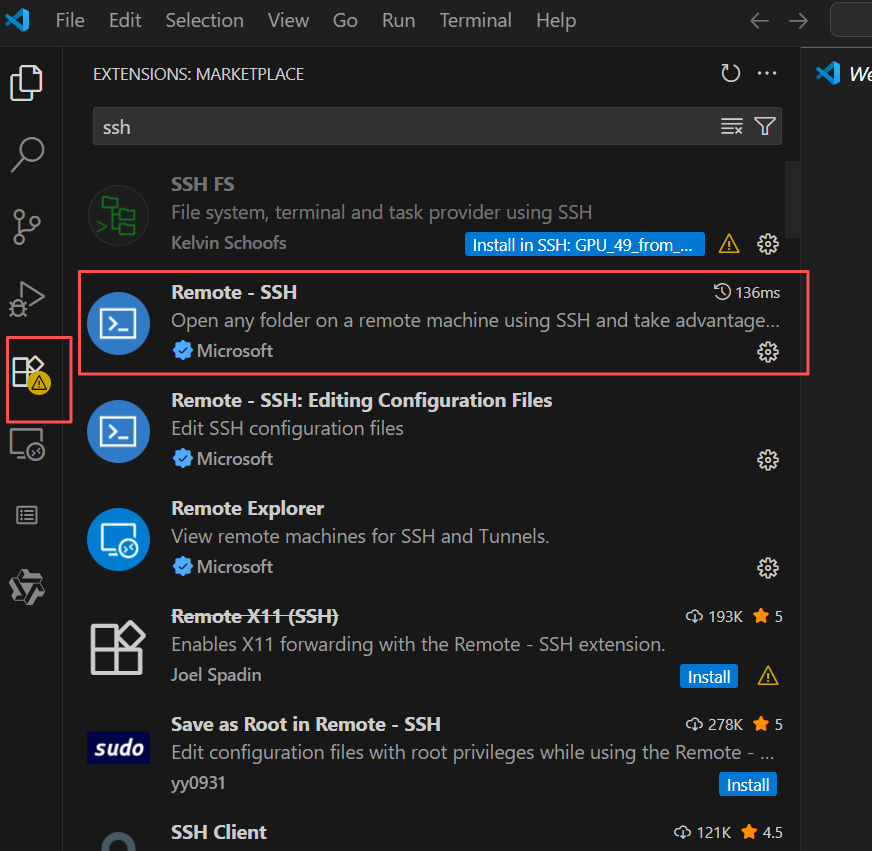Click the 4.5 star rating of SSH Client
This screenshot has width=872, height=851.
(x=762, y=832)
